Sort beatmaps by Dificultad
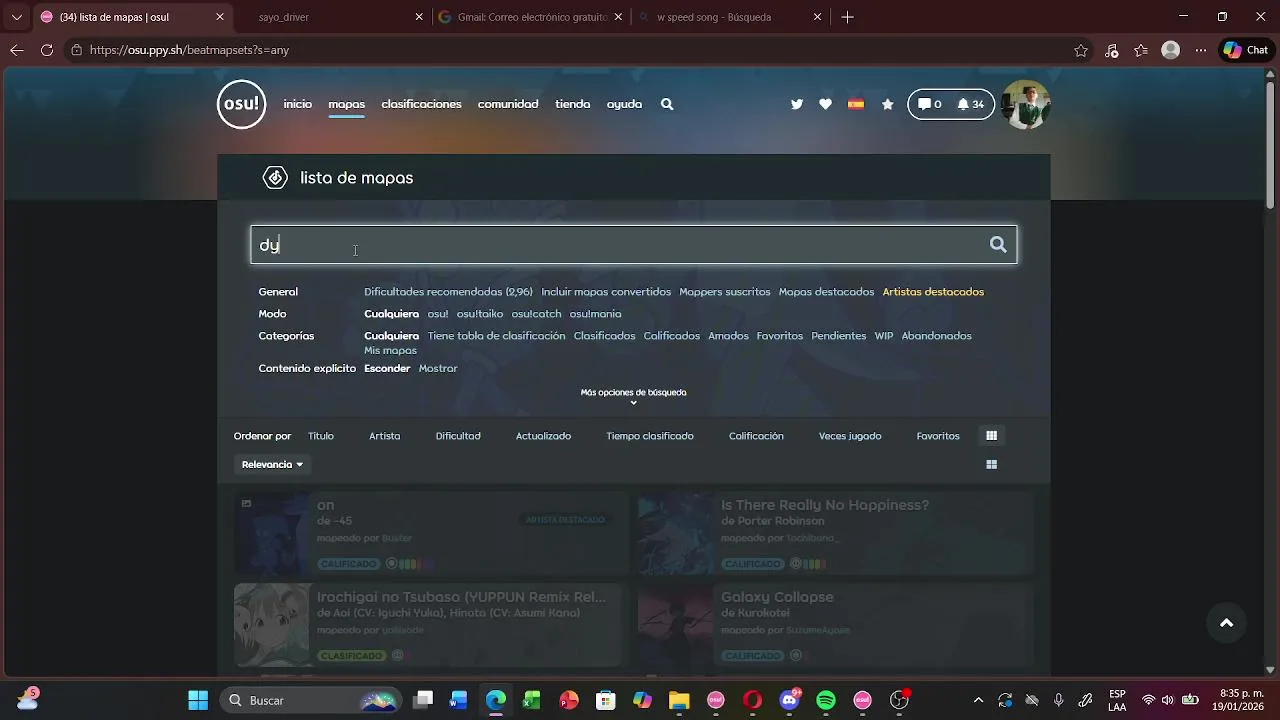 458,436
